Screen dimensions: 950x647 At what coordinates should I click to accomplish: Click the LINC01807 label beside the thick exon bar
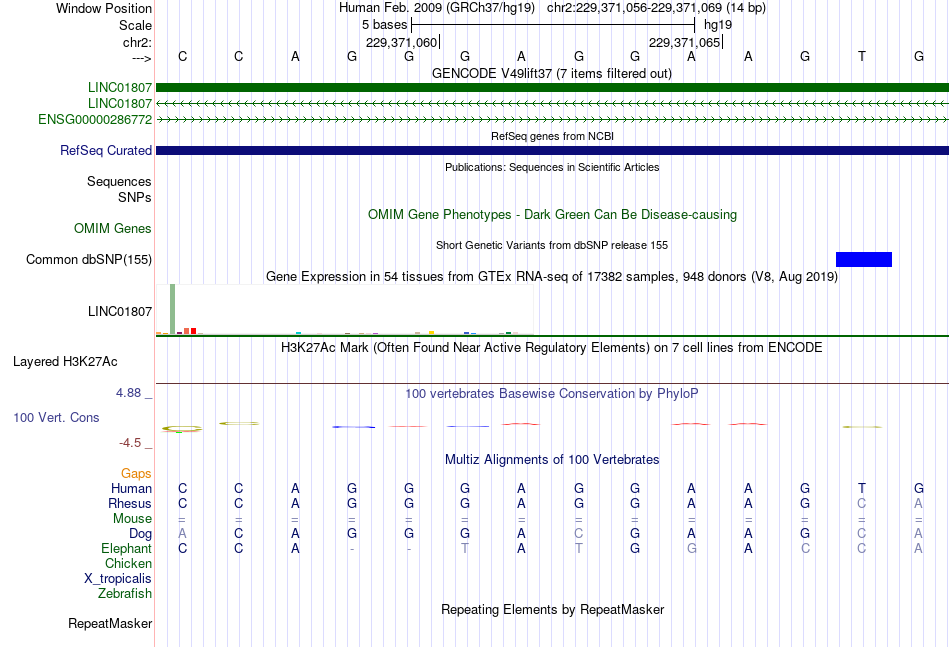click(120, 87)
